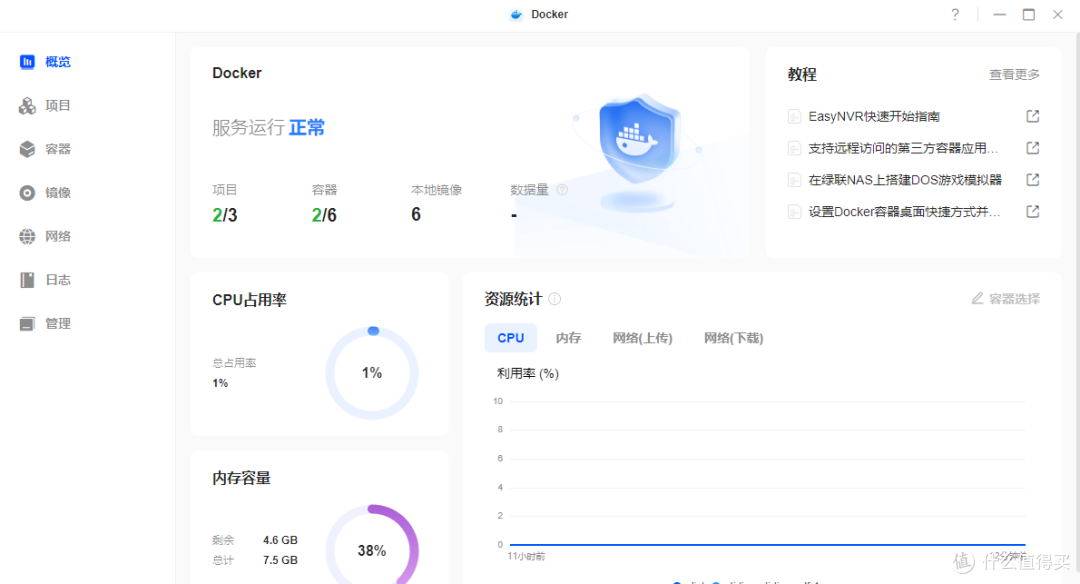Screen dimensions: 1080x584
Task: Click the 容器选择 button
Action: coord(1006,298)
